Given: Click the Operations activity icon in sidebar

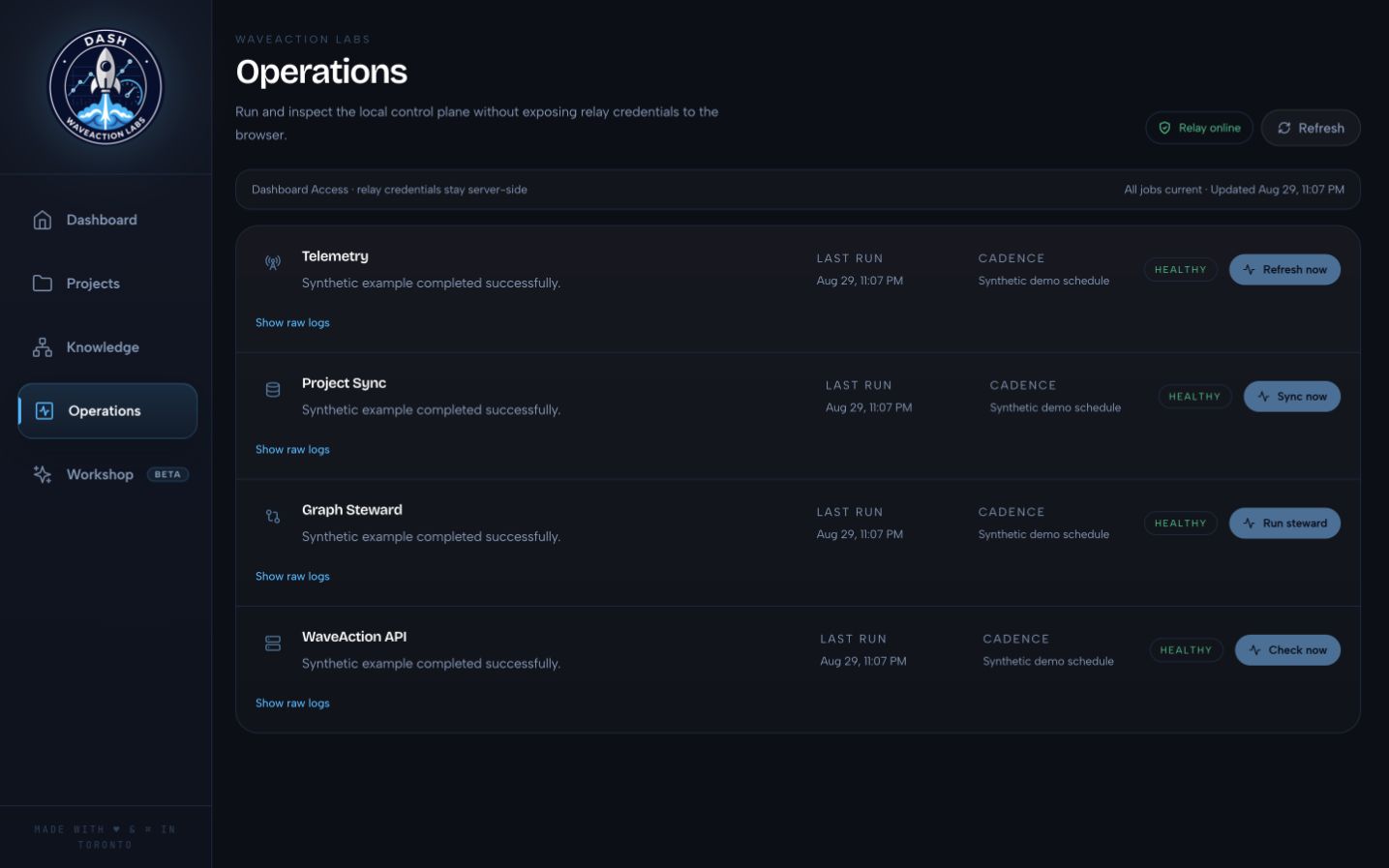Looking at the screenshot, I should [x=45, y=410].
